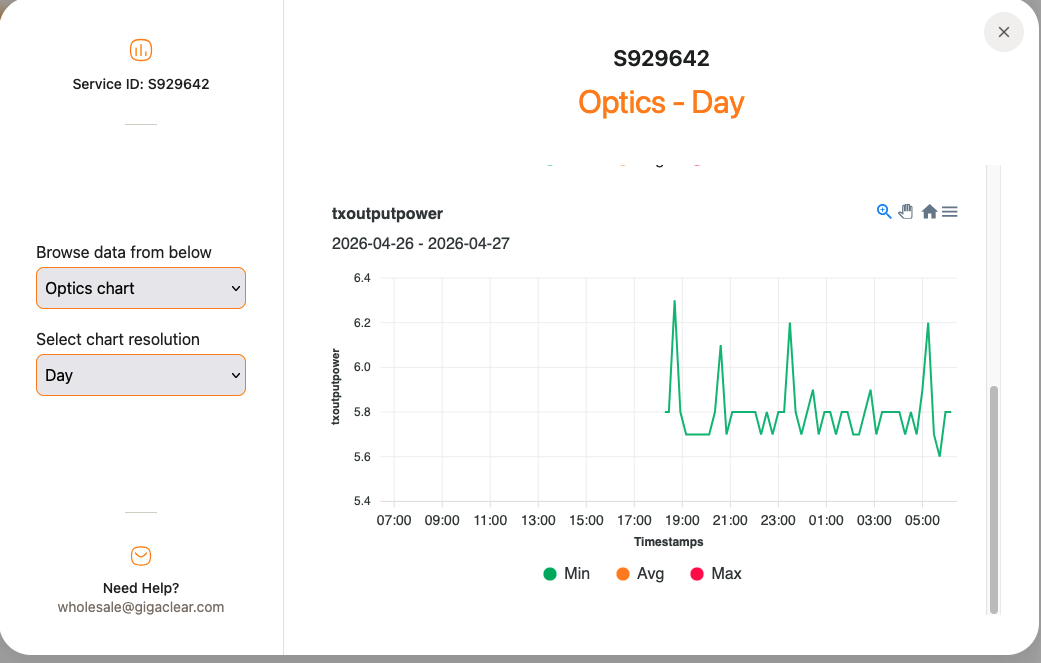Email wholesale@gigaclear.com link
This screenshot has height=663, width=1041.
pyautogui.click(x=141, y=607)
